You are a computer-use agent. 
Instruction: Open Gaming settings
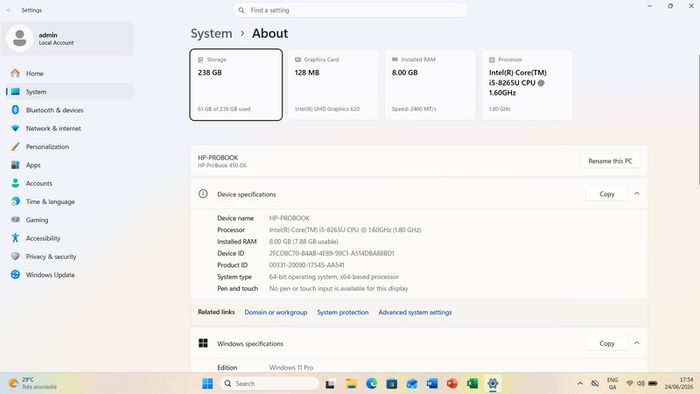69,220
